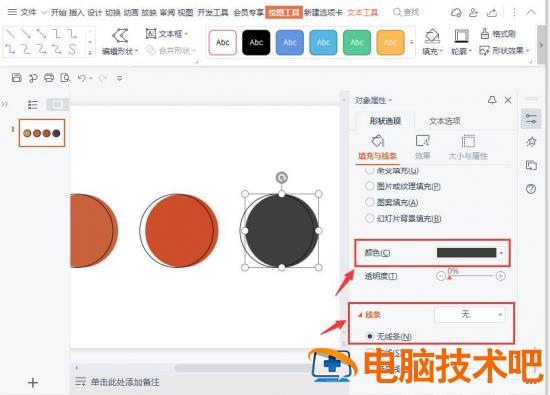Select the 效果 effects icon
Image resolution: width=550 pixels, height=395 pixels.
[423, 141]
